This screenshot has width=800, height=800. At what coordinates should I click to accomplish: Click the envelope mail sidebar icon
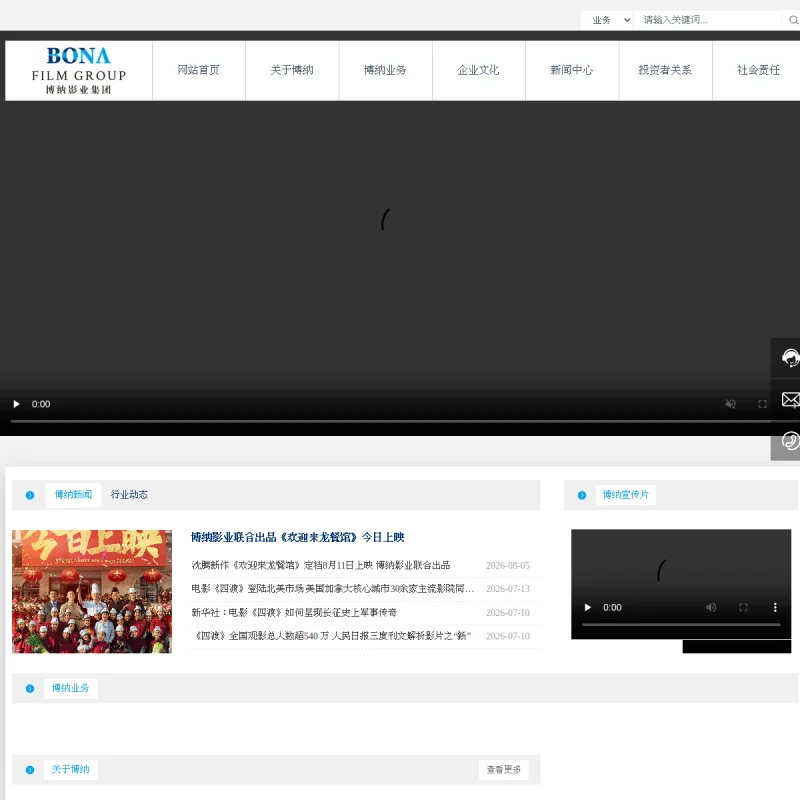(790, 399)
